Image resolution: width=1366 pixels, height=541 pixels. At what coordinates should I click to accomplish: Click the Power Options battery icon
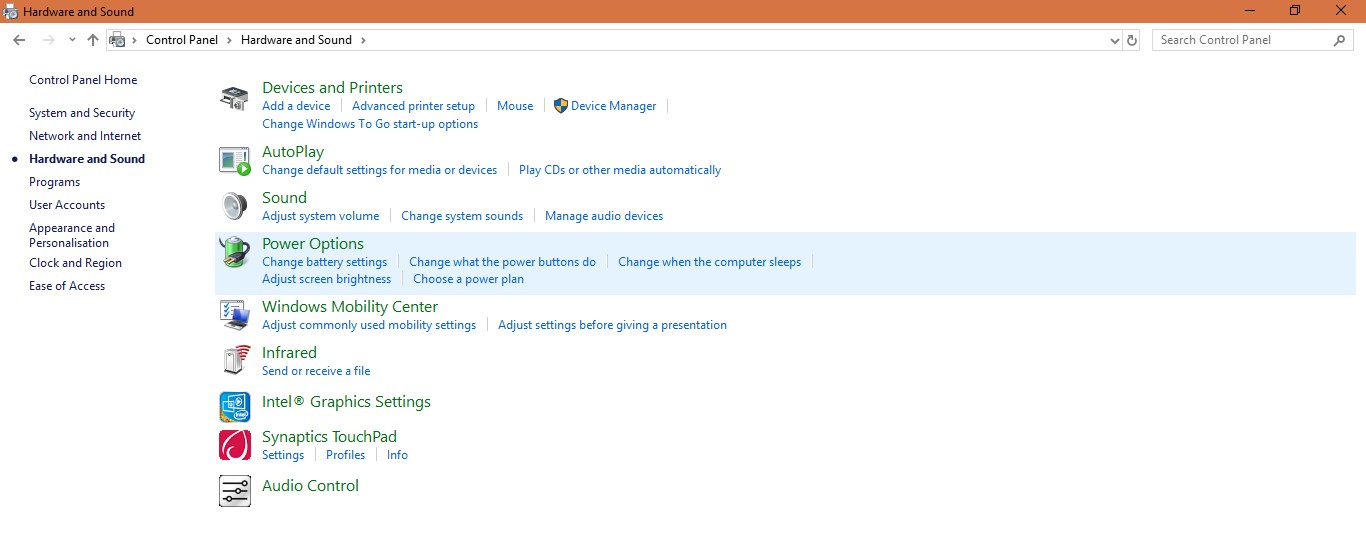click(x=234, y=252)
